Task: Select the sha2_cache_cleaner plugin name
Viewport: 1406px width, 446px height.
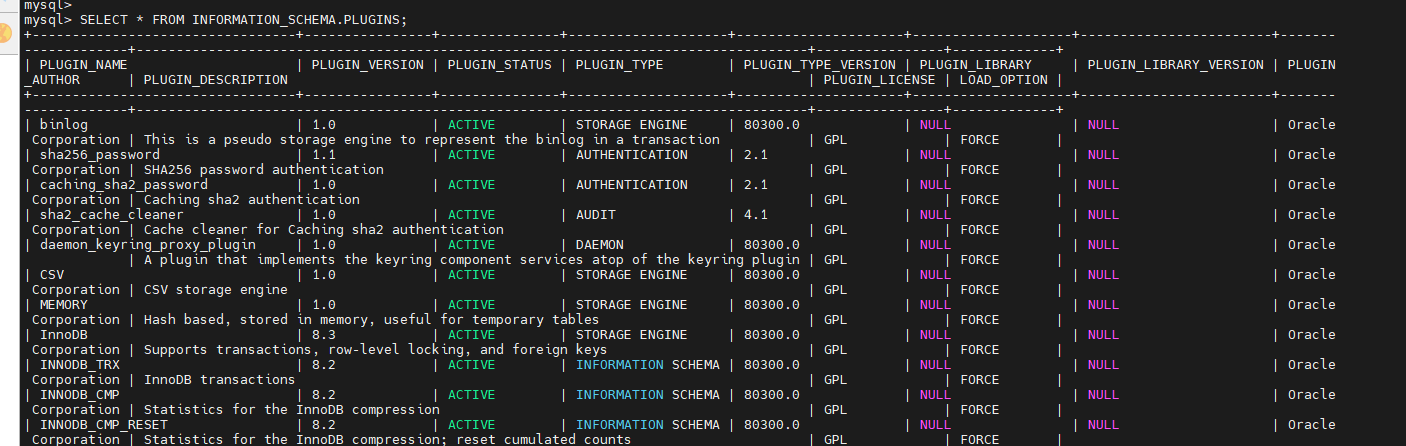Action: tap(112, 215)
